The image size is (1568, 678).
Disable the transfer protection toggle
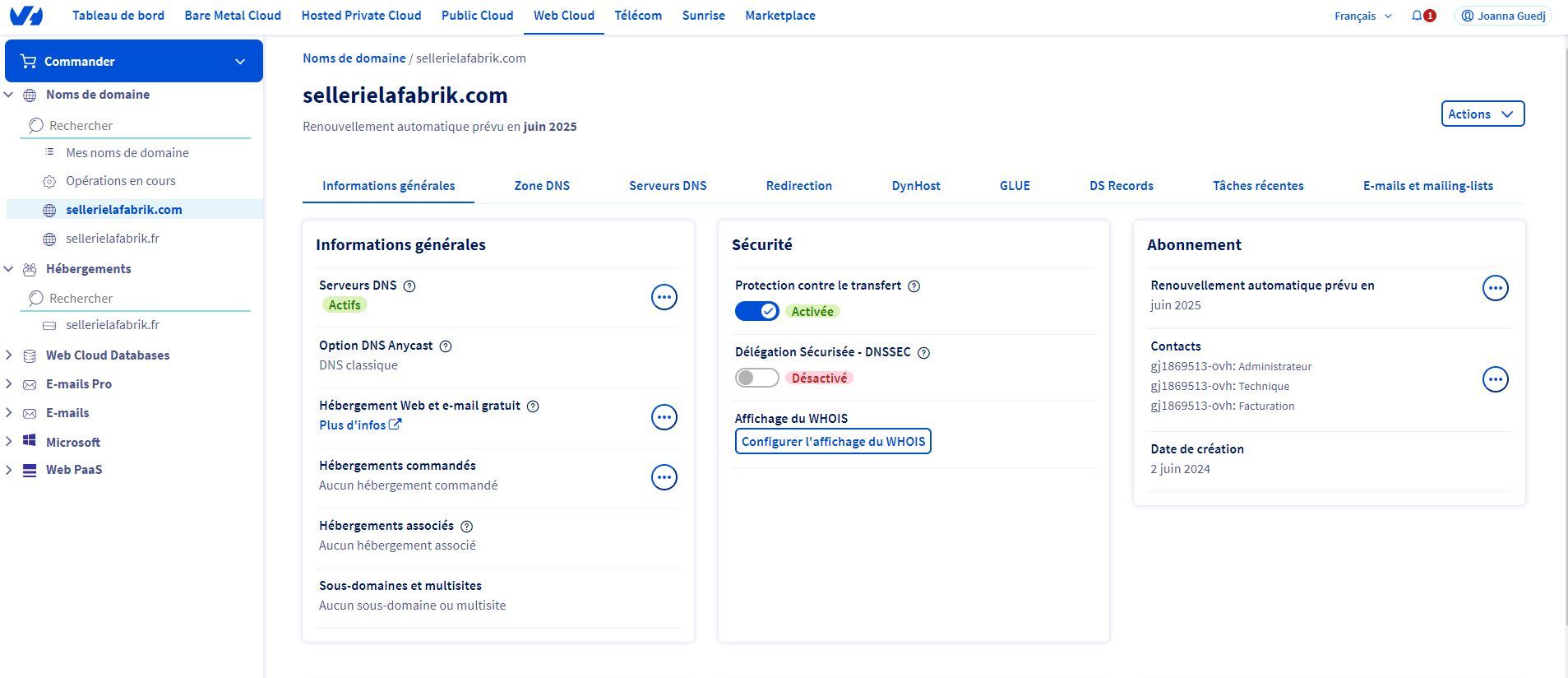click(756, 311)
